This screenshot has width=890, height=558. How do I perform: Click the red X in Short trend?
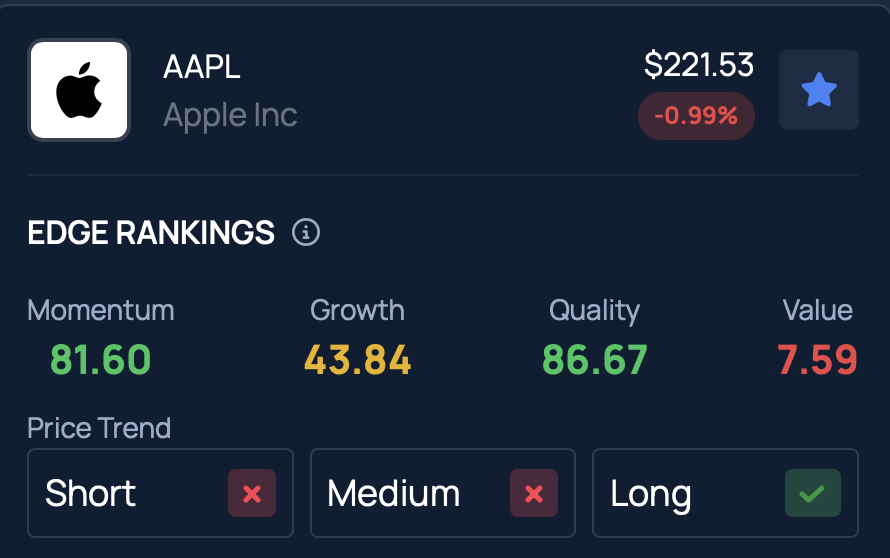tap(252, 493)
